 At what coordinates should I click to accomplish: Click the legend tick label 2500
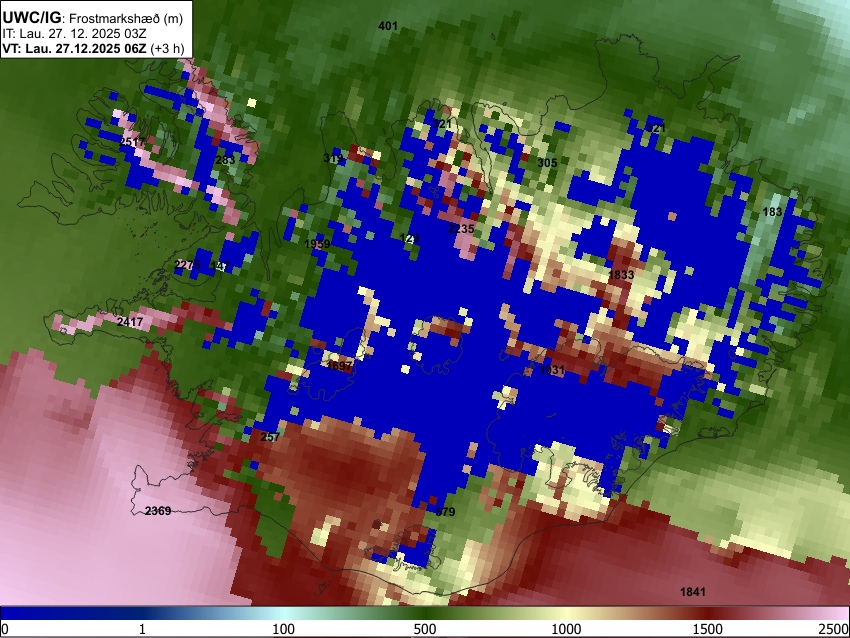[x=834, y=630]
